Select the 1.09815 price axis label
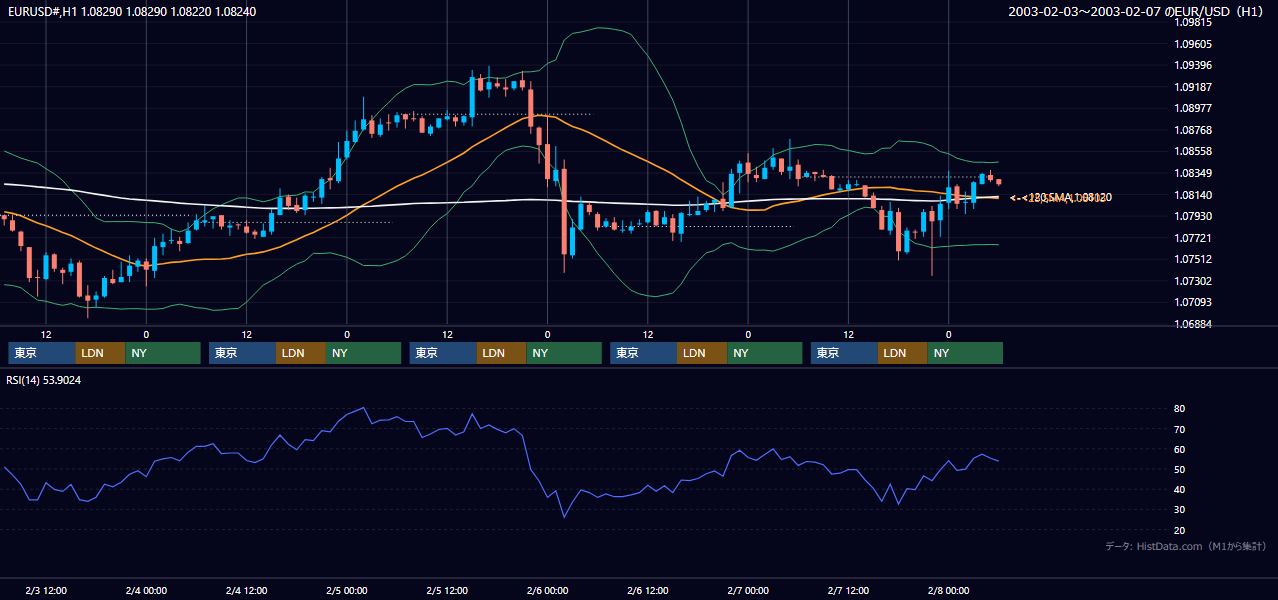Screen dimensions: 1278x600 click(x=1192, y=22)
